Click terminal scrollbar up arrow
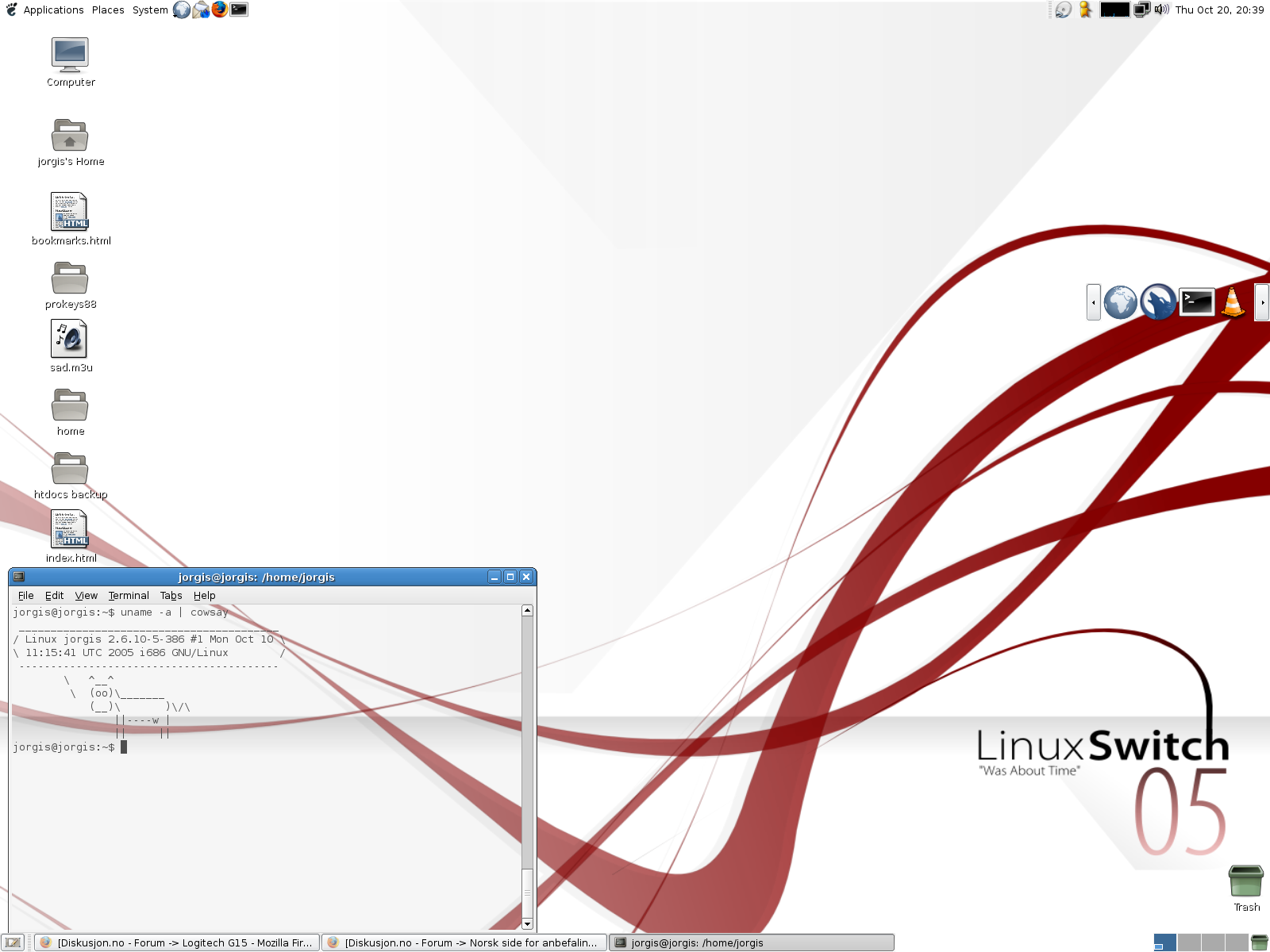 pyautogui.click(x=527, y=611)
